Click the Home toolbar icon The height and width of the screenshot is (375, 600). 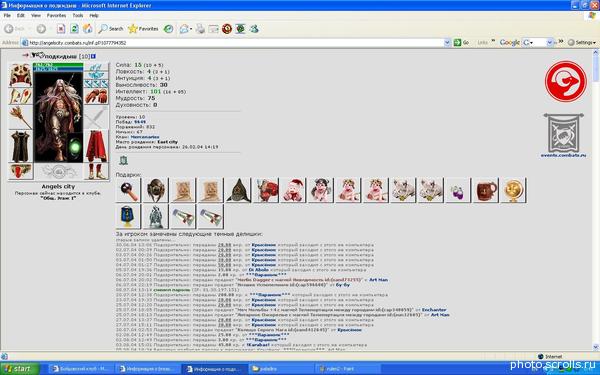88,29
